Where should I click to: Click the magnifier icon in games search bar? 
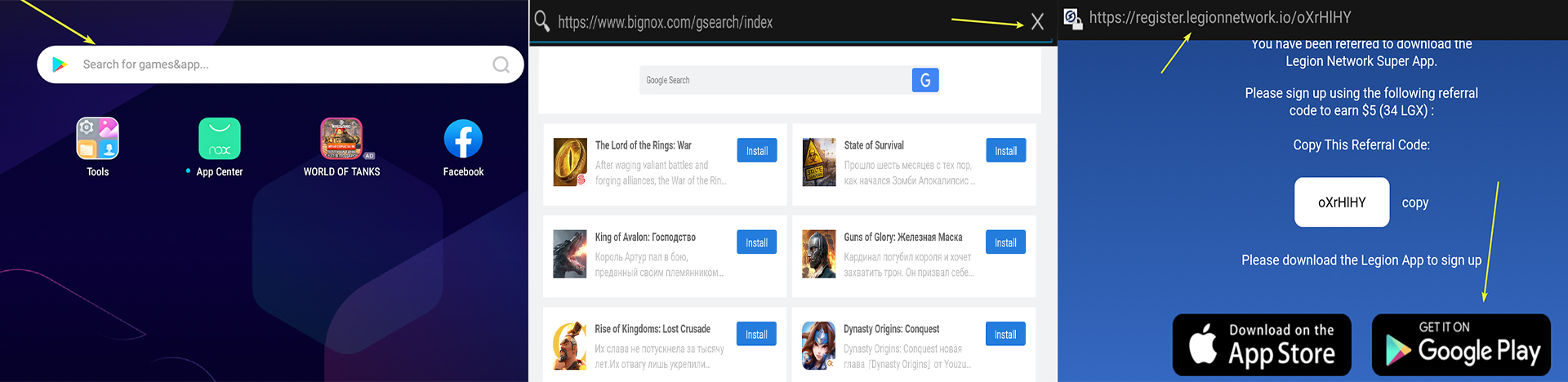click(x=501, y=64)
